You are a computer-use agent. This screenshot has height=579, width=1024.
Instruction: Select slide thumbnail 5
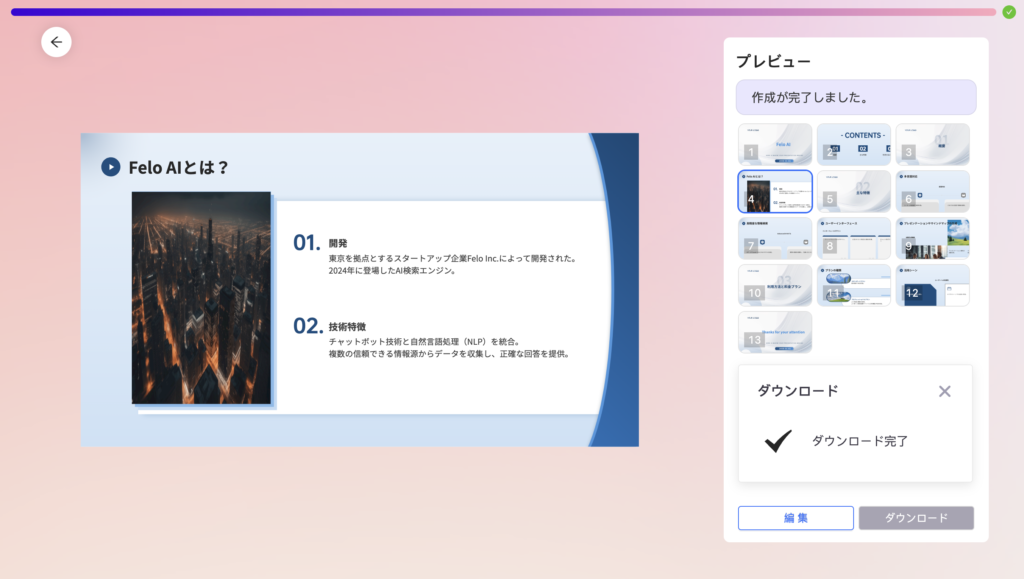click(854, 191)
